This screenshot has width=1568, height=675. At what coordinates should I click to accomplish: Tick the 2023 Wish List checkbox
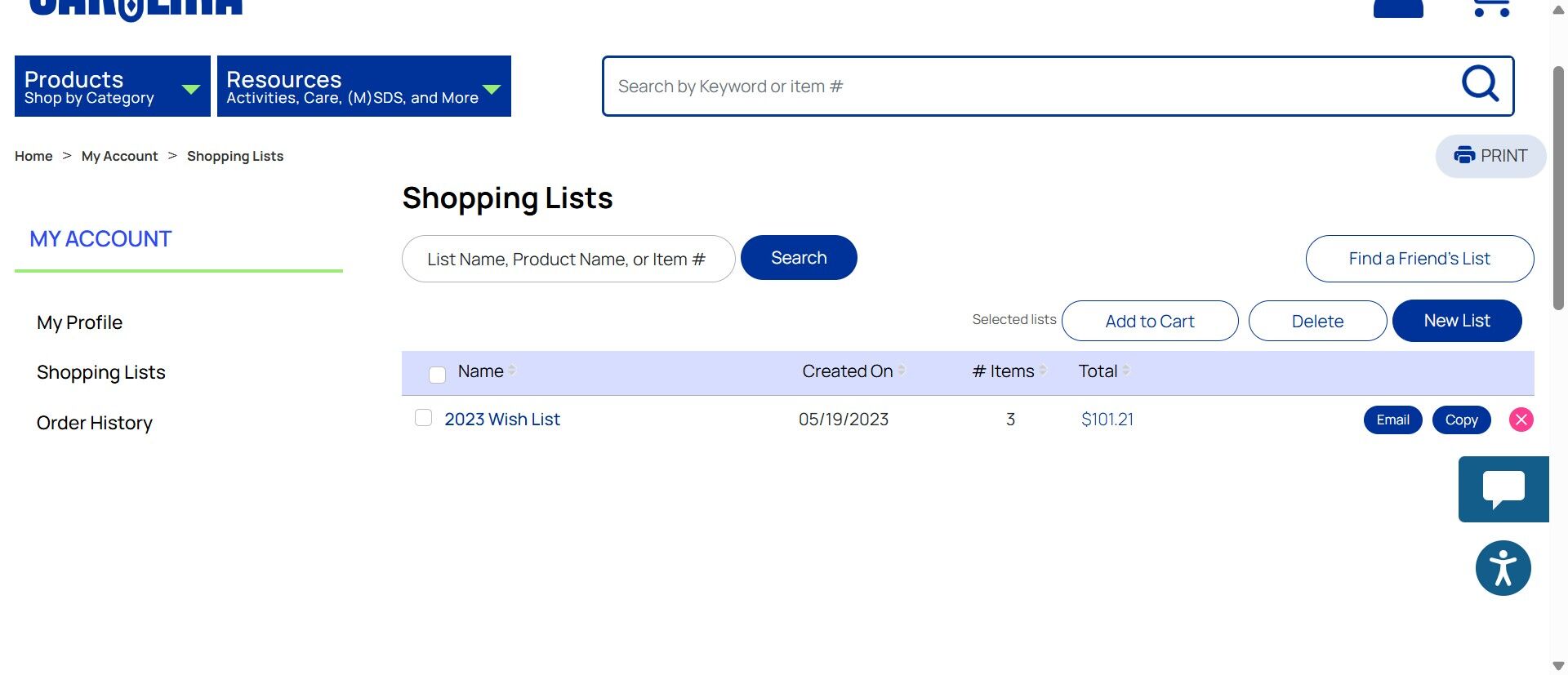click(x=423, y=418)
